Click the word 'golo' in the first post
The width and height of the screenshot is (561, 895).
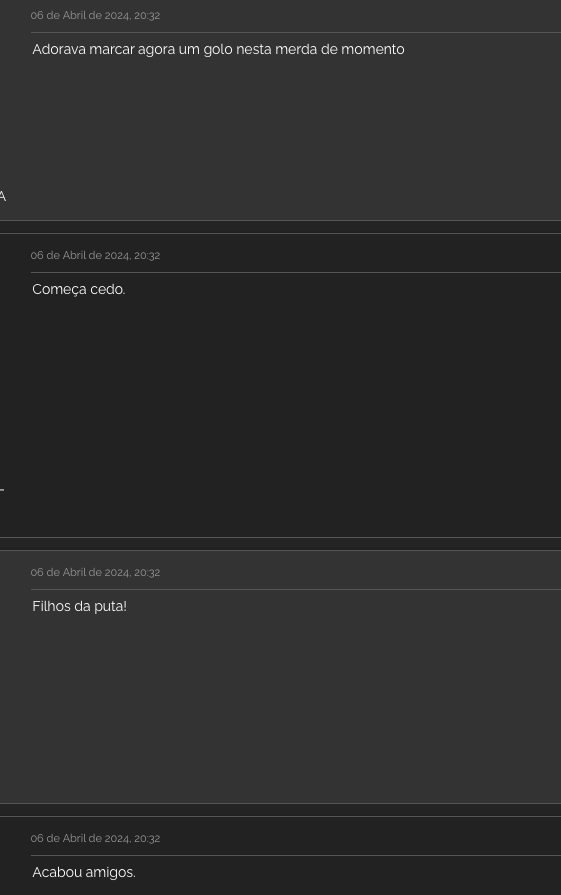pos(217,50)
